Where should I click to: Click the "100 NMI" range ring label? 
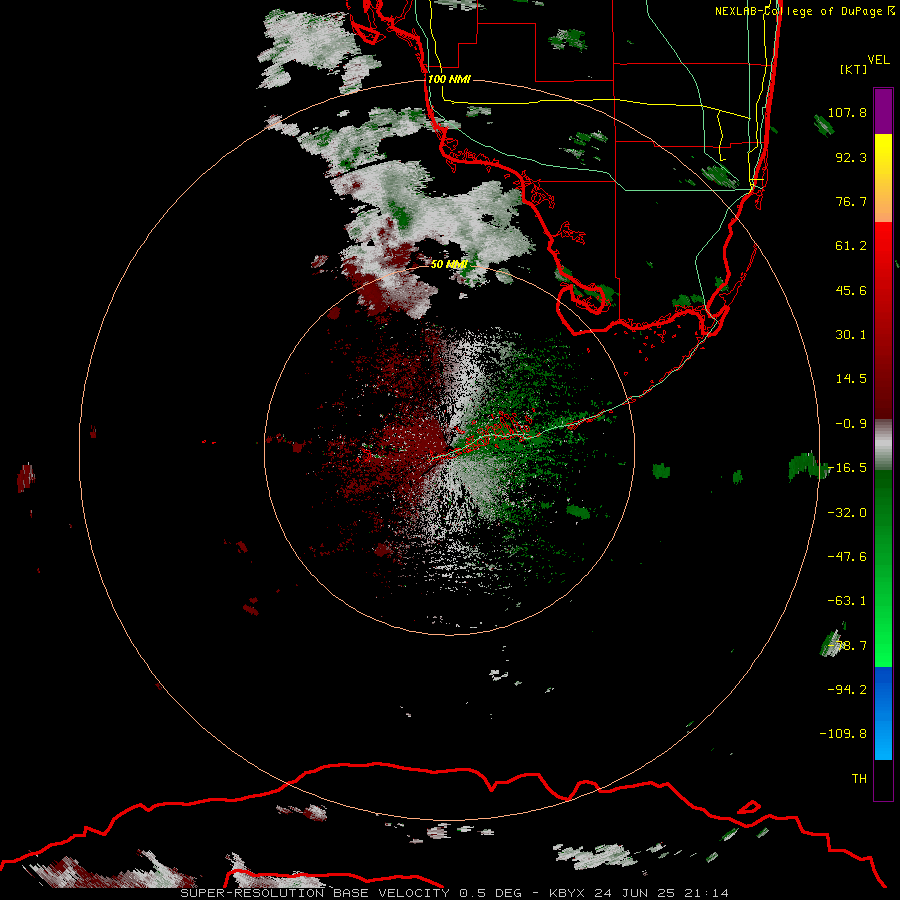click(x=449, y=79)
